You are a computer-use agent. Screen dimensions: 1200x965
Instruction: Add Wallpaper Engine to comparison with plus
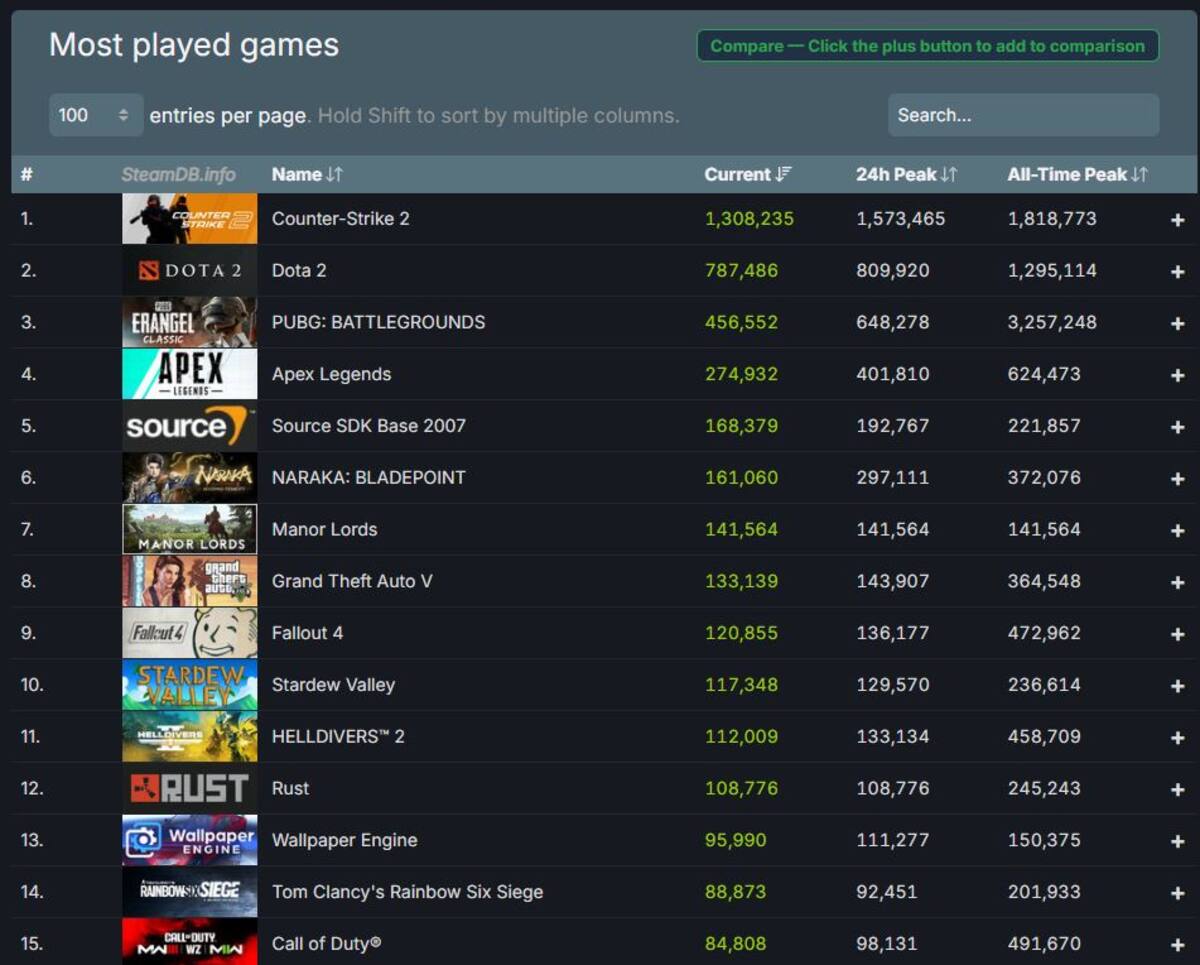[1177, 842]
